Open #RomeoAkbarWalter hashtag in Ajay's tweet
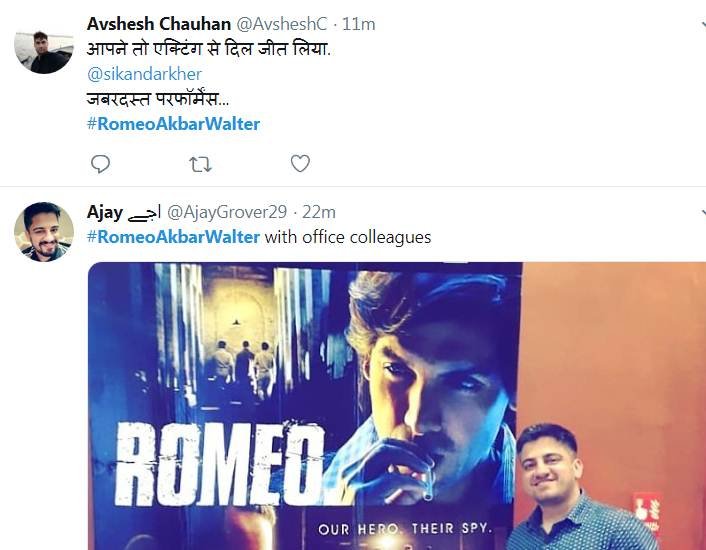This screenshot has width=706, height=550. (x=173, y=237)
